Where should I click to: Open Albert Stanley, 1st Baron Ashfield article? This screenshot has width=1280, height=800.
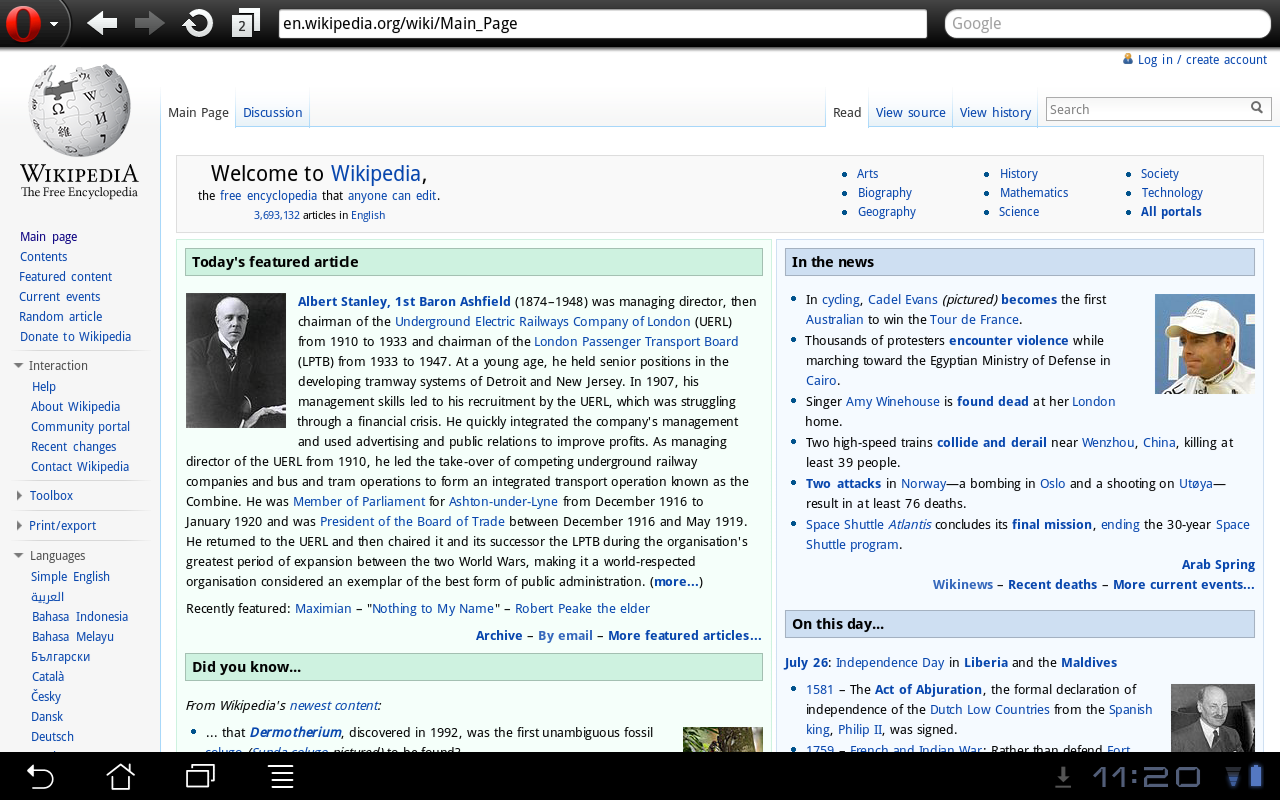[404, 301]
